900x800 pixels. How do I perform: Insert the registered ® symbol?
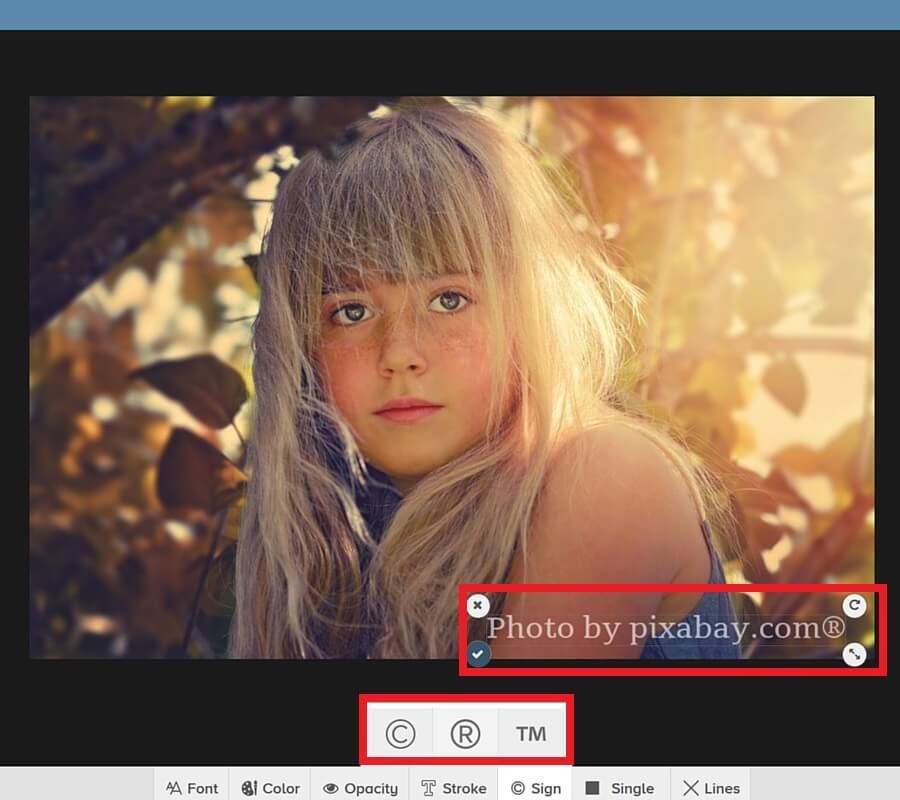click(x=465, y=733)
